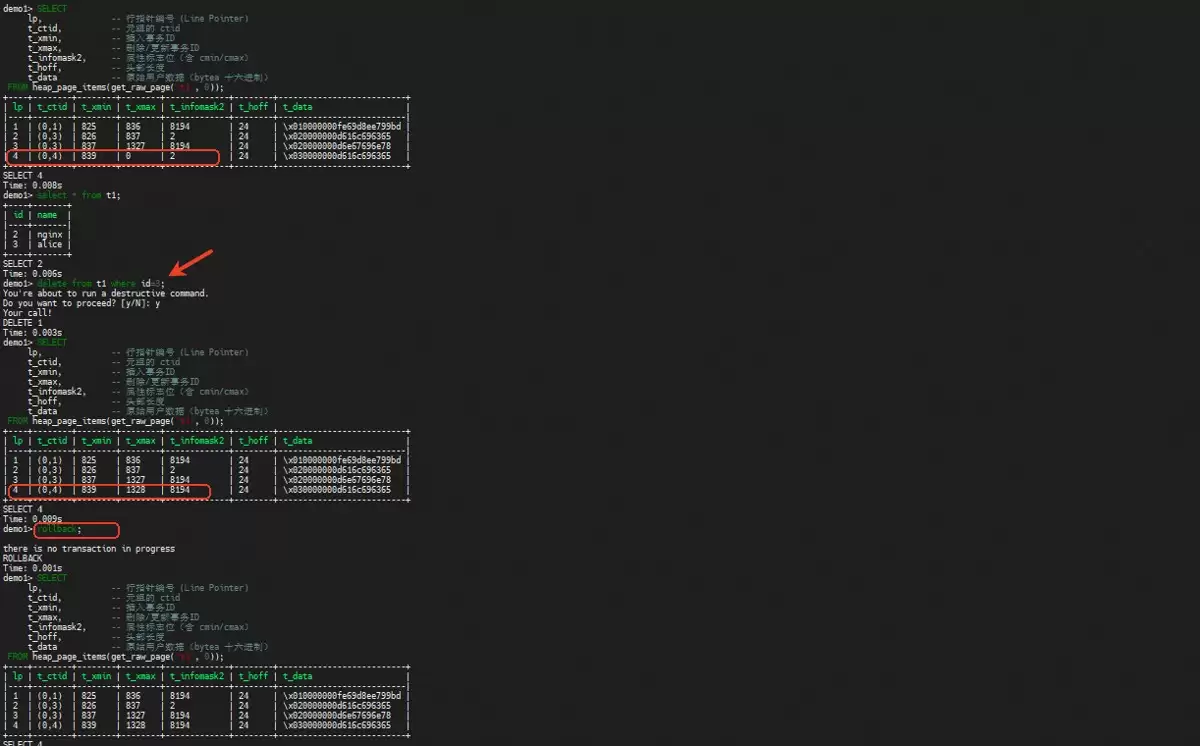Click the 'Your call!' message
The height and width of the screenshot is (746, 1200).
click(x=29, y=313)
